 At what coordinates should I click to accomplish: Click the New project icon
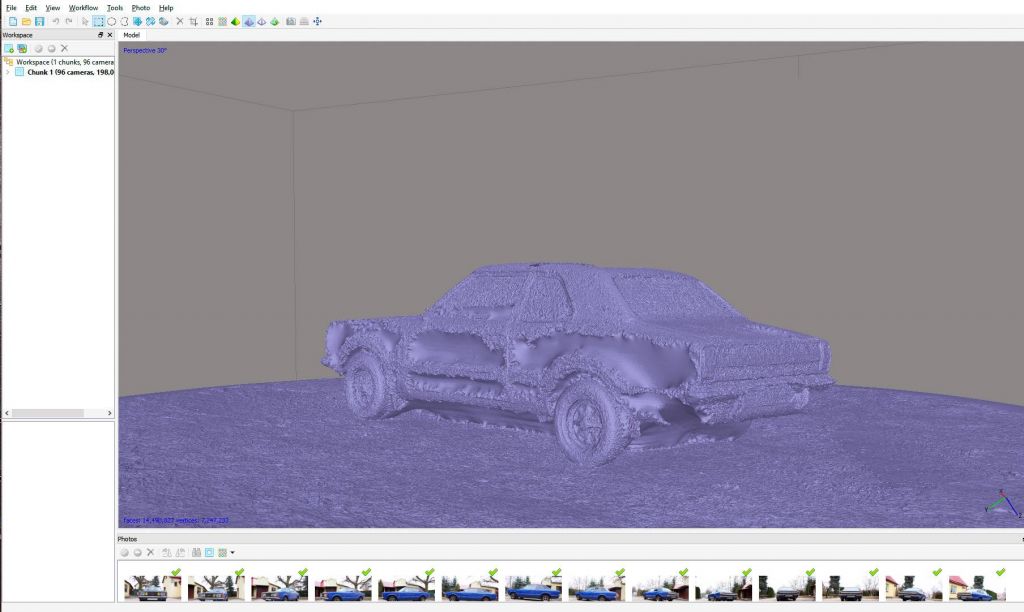pos(13,21)
